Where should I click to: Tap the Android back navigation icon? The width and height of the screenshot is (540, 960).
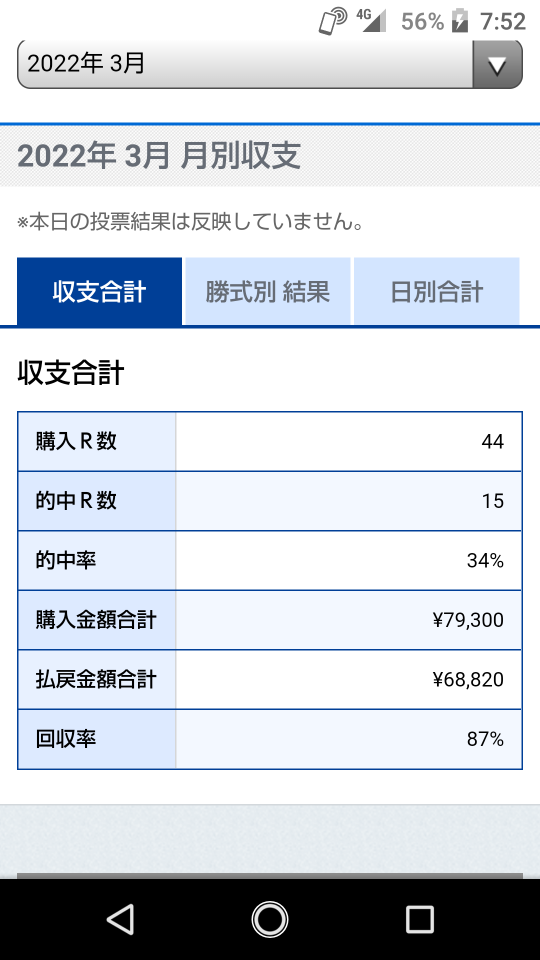pyautogui.click(x=121, y=919)
